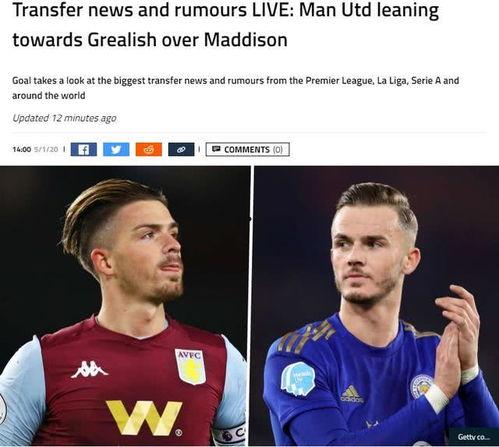499x447 pixels.
Task: Share the article on Twitter
Action: click(x=116, y=149)
